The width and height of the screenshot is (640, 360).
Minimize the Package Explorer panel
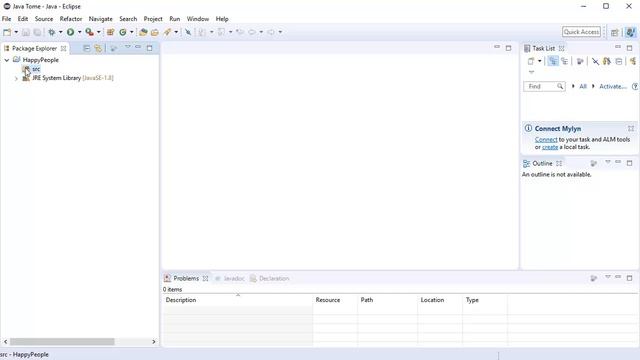[138, 47]
